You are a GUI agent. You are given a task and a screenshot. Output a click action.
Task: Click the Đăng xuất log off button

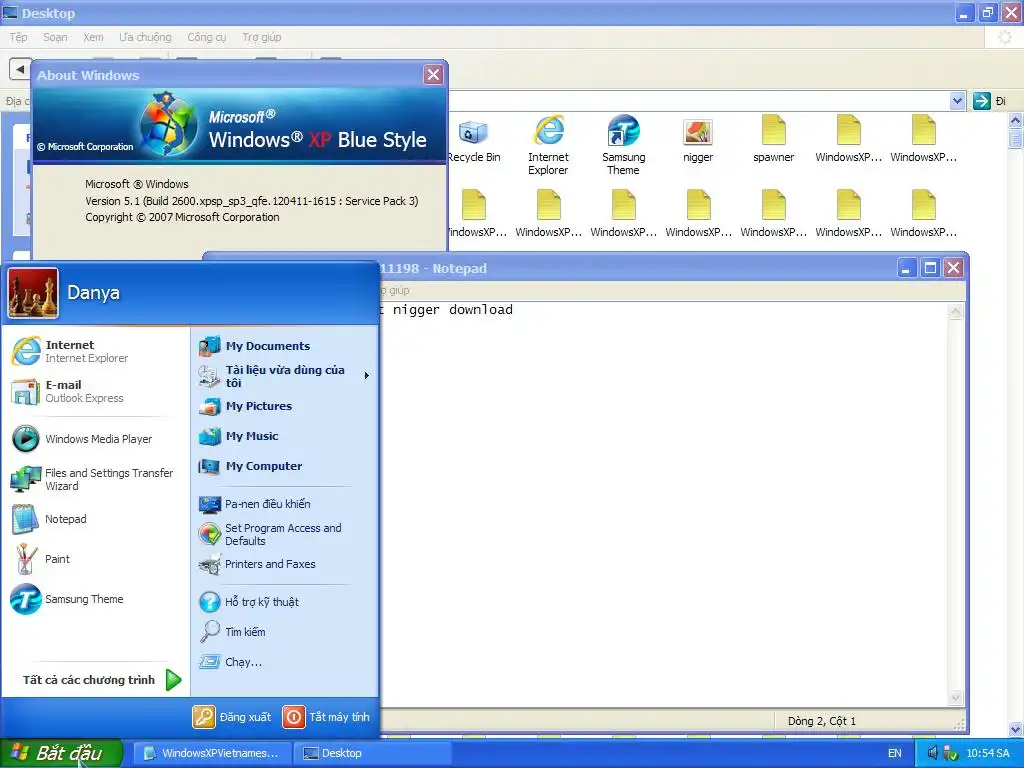(232, 717)
